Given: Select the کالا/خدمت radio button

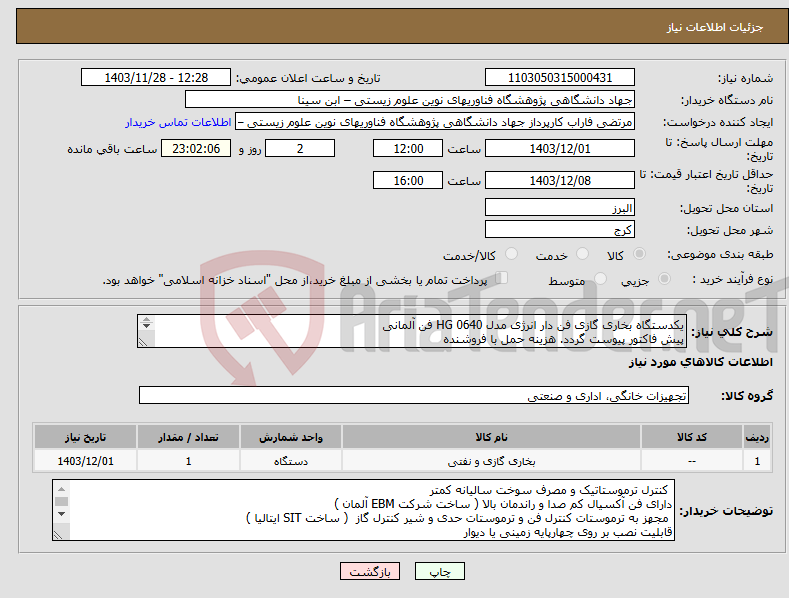Looking at the screenshot, I should pos(511,254).
